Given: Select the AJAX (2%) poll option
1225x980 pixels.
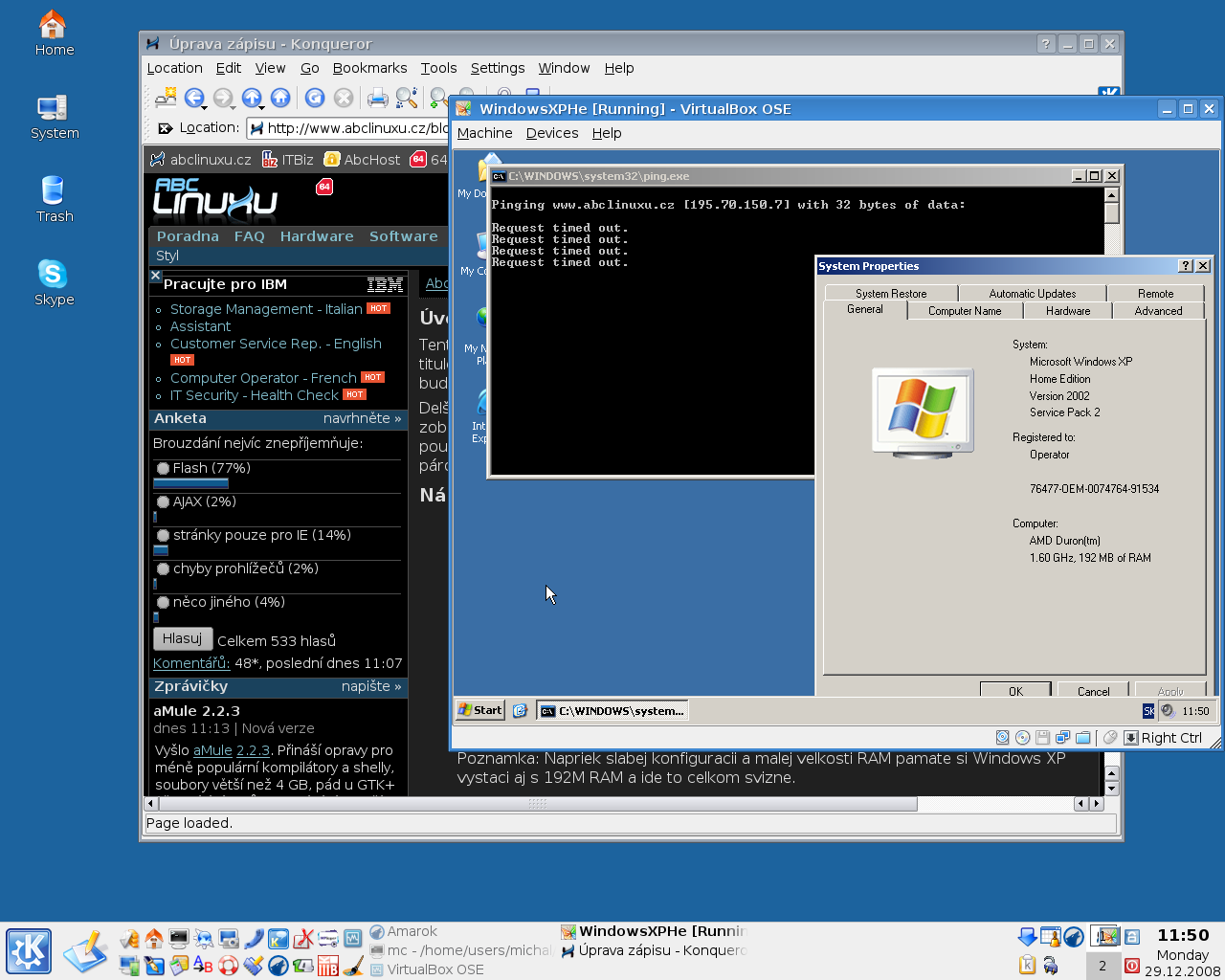Looking at the screenshot, I should click(164, 502).
